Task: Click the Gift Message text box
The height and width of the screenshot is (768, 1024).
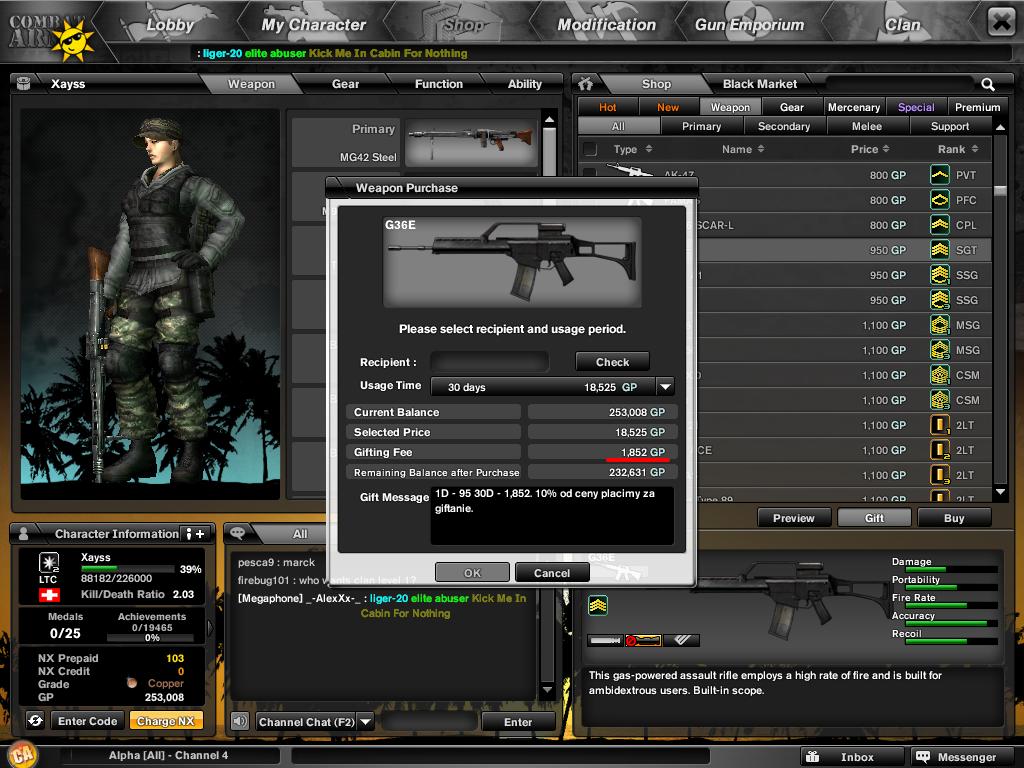Action: coord(552,515)
